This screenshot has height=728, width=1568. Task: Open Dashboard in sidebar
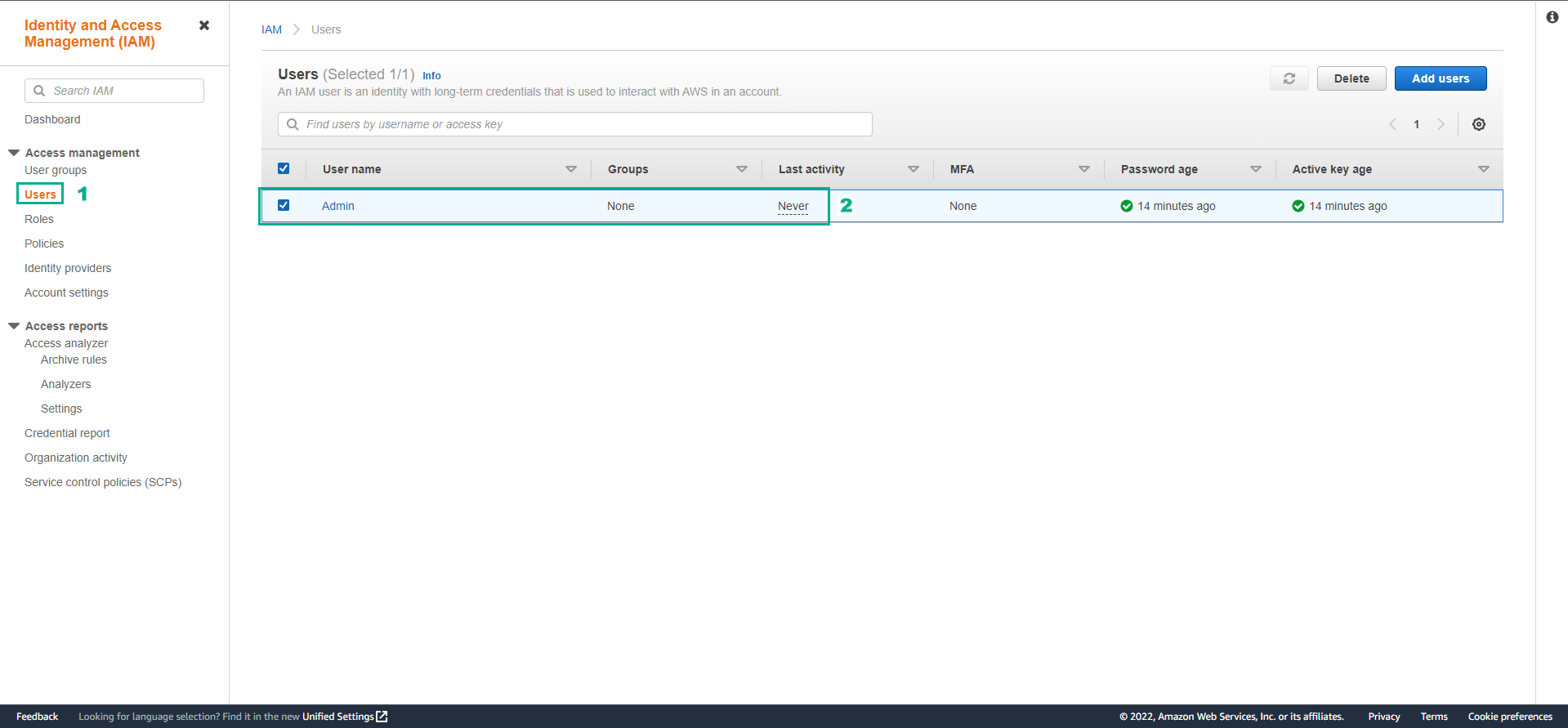pyautogui.click(x=52, y=119)
